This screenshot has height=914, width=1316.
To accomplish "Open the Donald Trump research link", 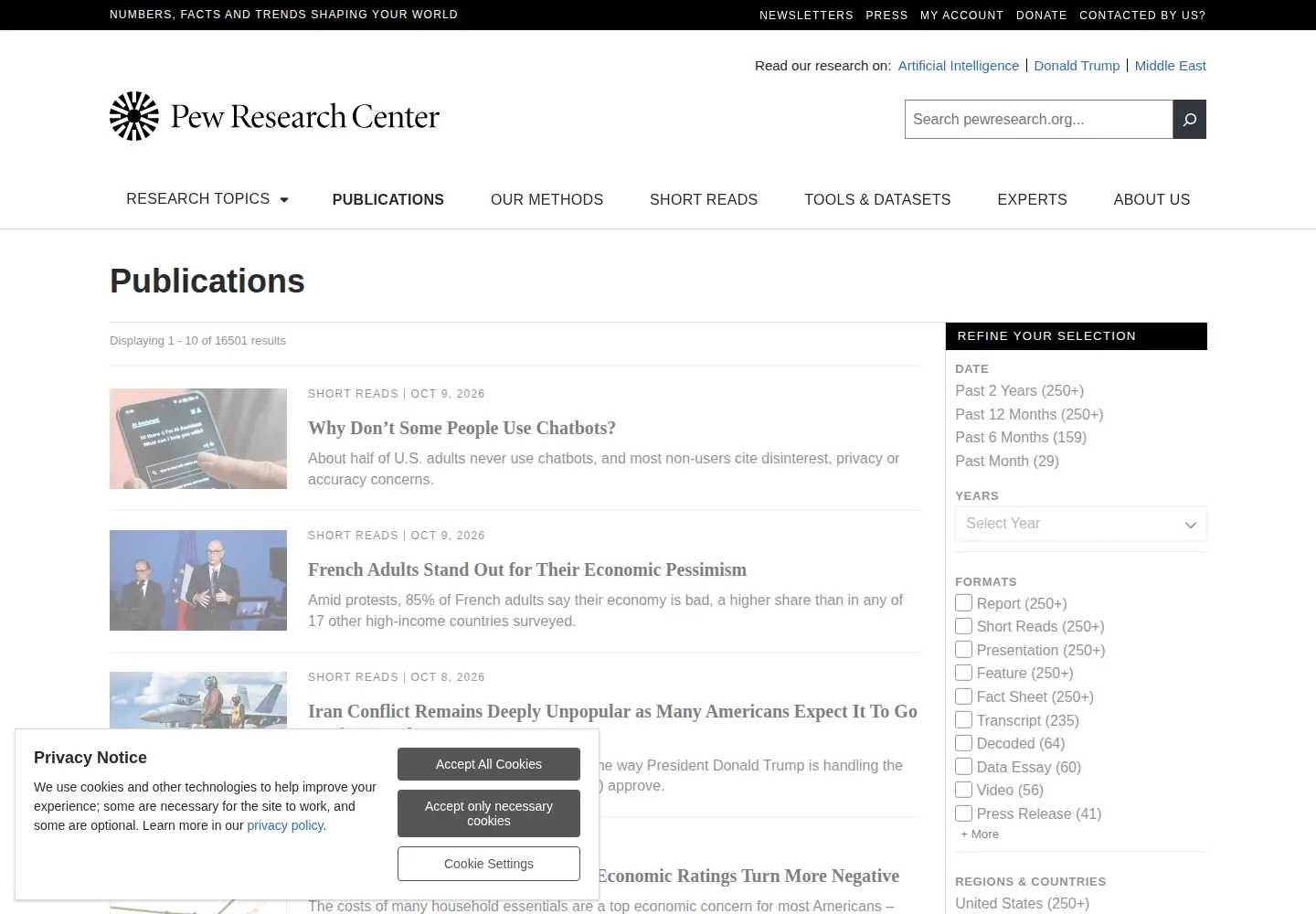I will point(1077,66).
